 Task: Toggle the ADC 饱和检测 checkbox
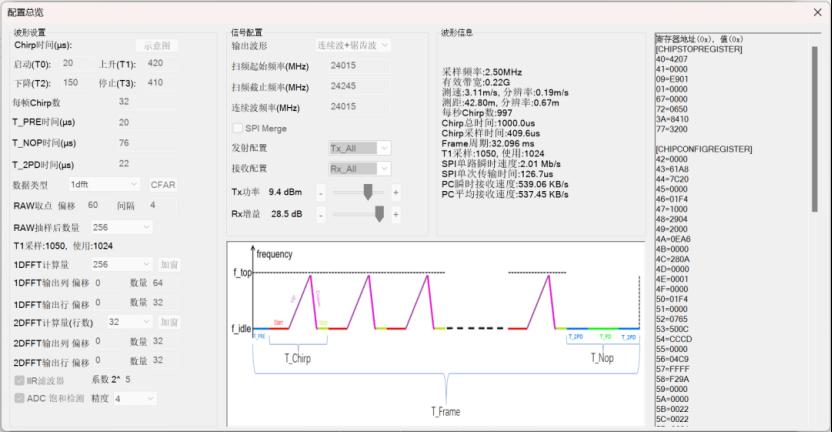click(20, 398)
